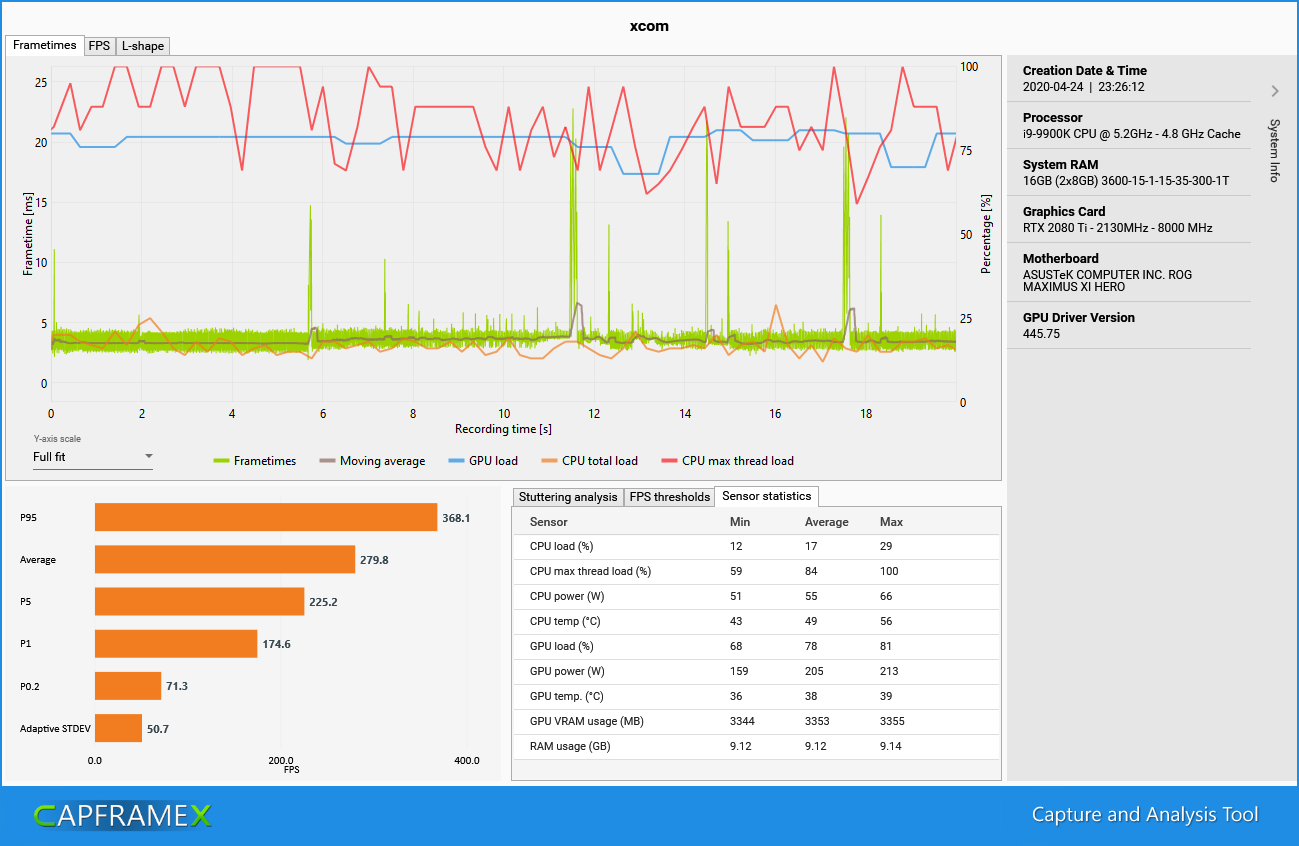Screen dimensions: 1299x846
Task: Click the Min column header
Action: [x=740, y=522]
